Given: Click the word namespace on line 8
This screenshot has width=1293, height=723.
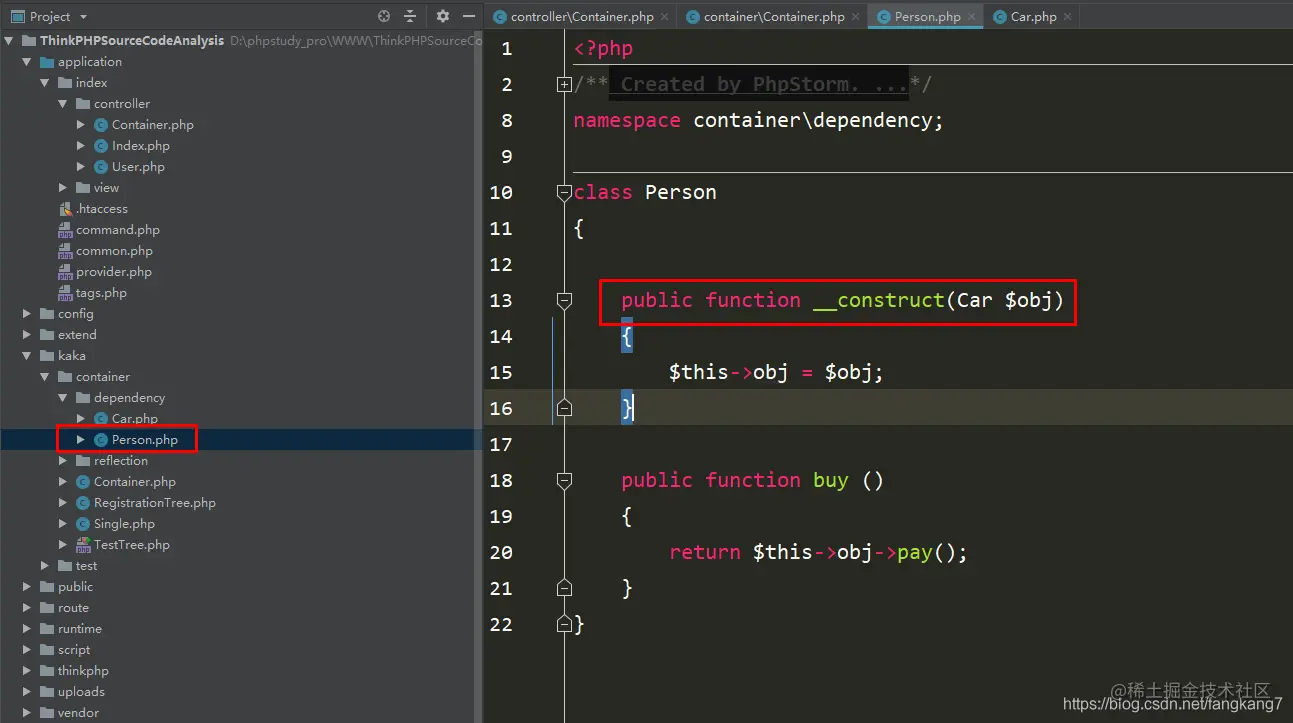Looking at the screenshot, I should (627, 121).
